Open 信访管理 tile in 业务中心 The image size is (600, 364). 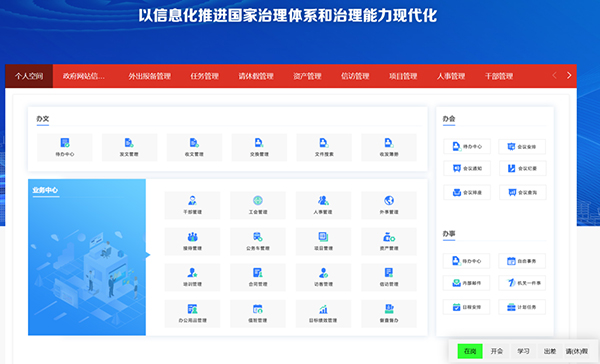[x=389, y=277]
